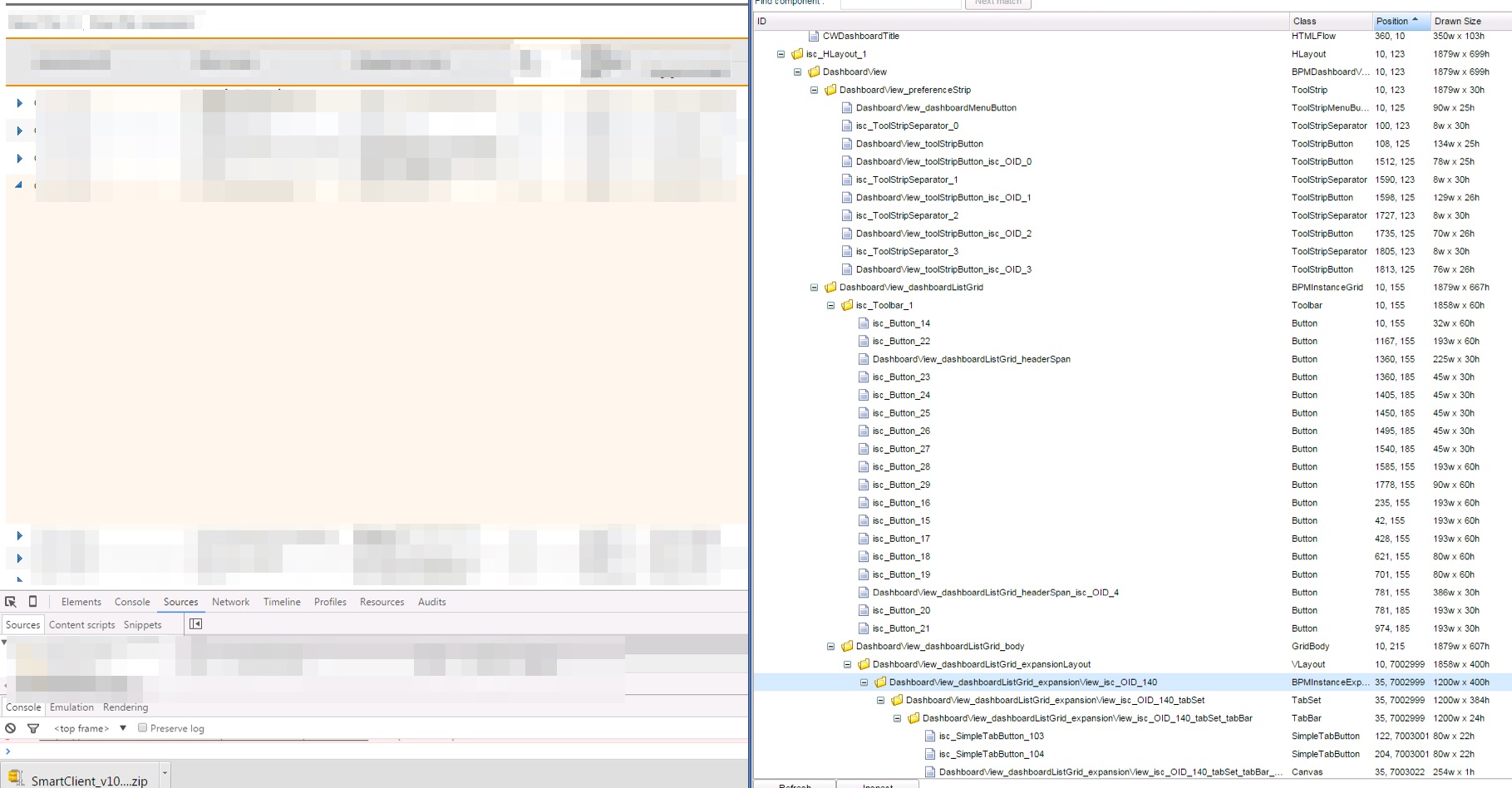Image resolution: width=1512 pixels, height=788 pixels.
Task: Collapse the isc_Toolbar_1 tree node
Action: coord(830,305)
